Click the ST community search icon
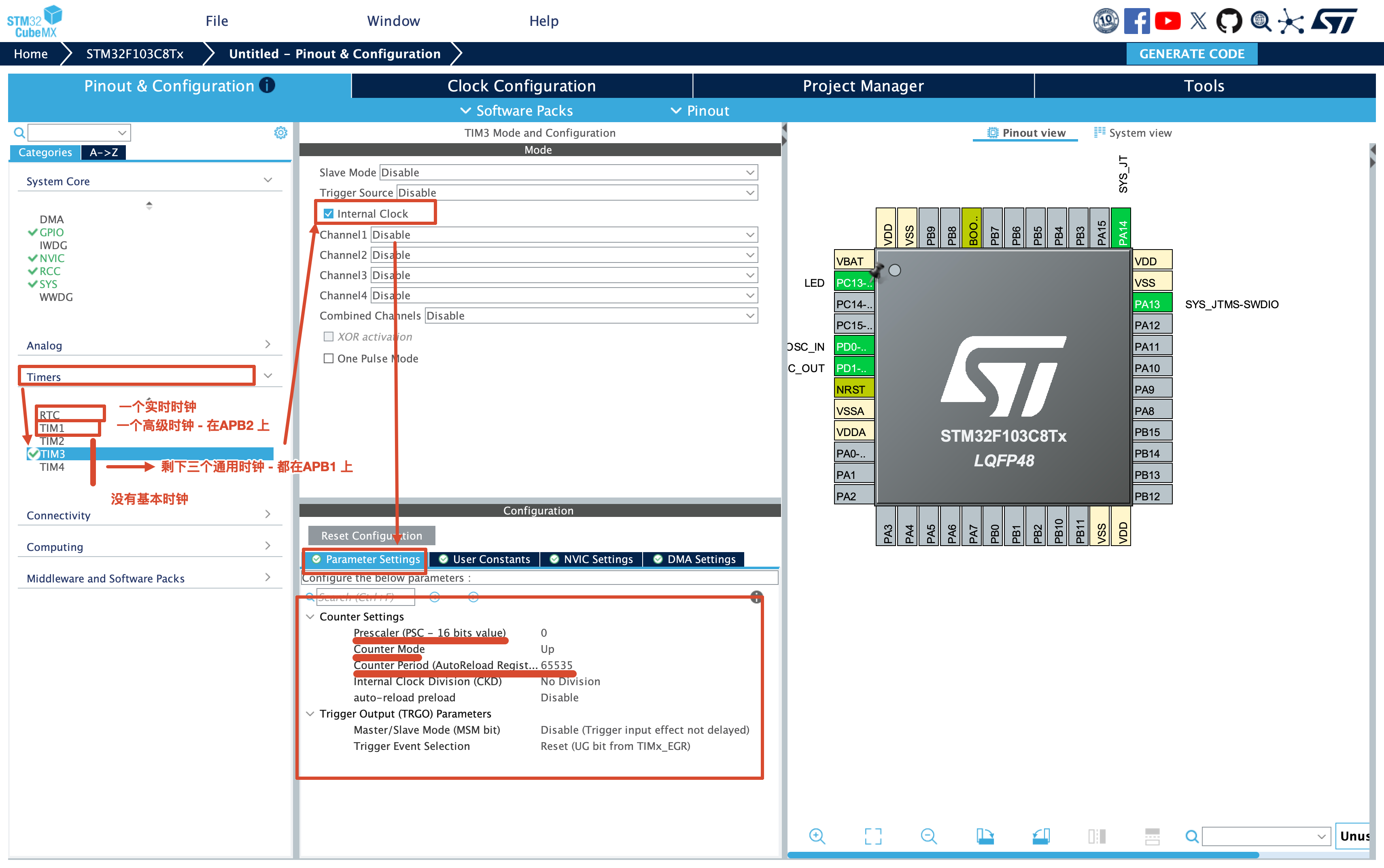The image size is (1384, 868). tap(1261, 21)
